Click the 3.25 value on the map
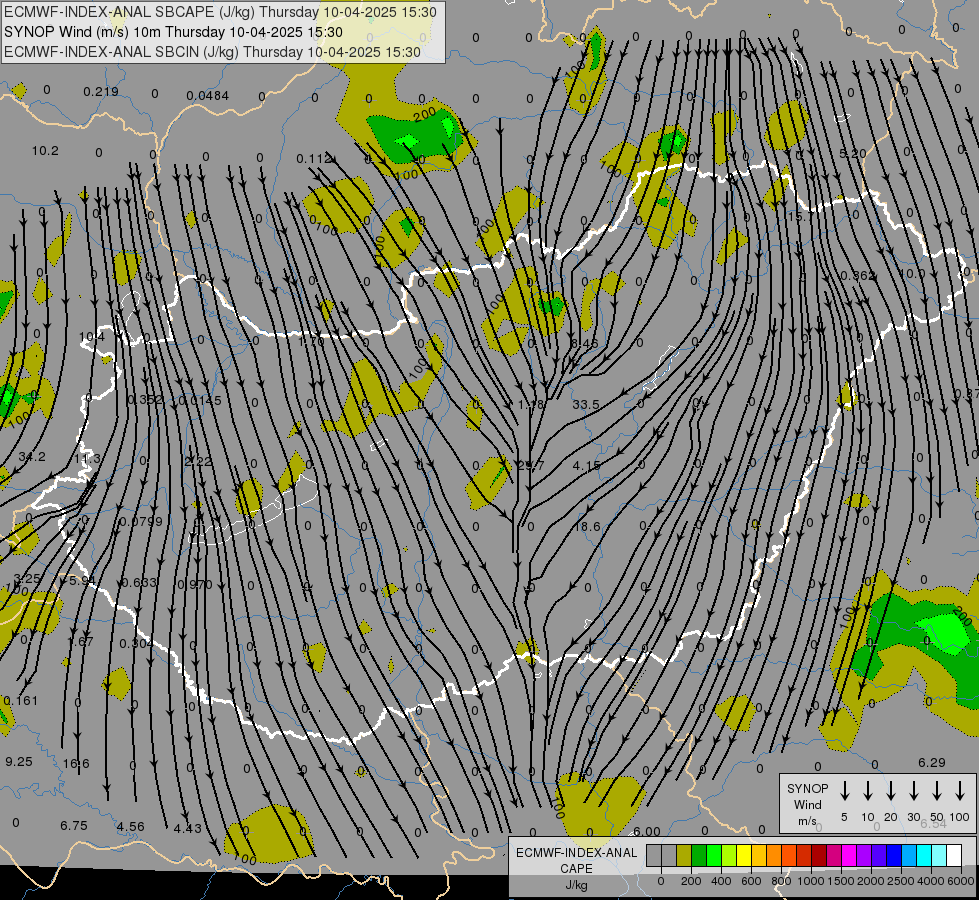979x900 pixels. [x=27, y=578]
